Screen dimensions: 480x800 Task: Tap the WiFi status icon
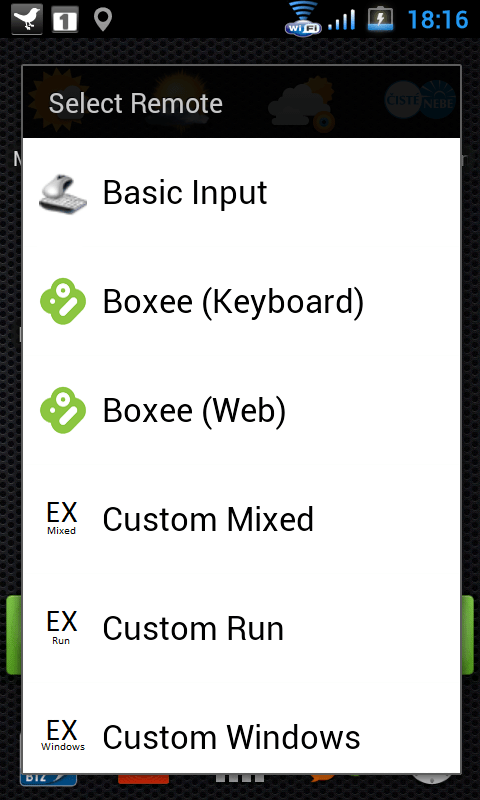[x=303, y=19]
